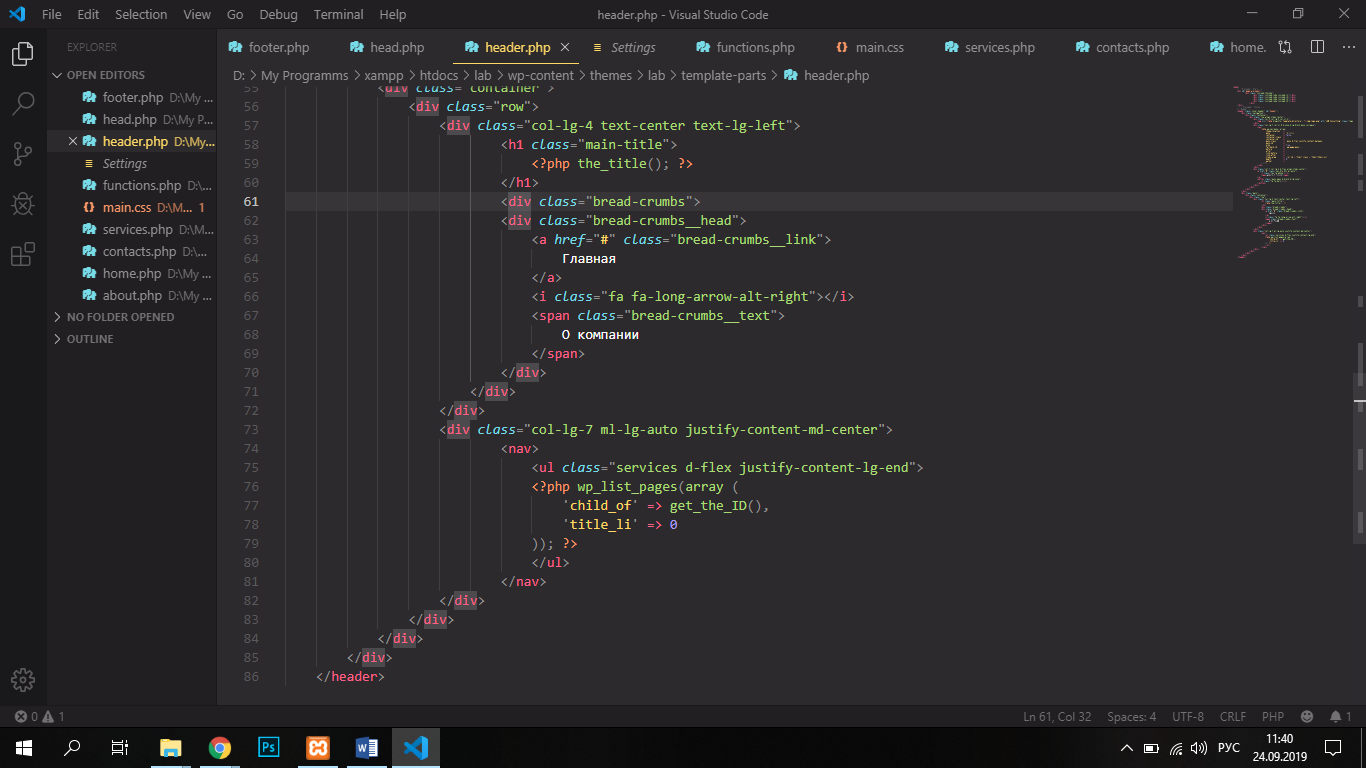Open the editor More Actions menu
This screenshot has height=768, width=1366.
(1347, 47)
